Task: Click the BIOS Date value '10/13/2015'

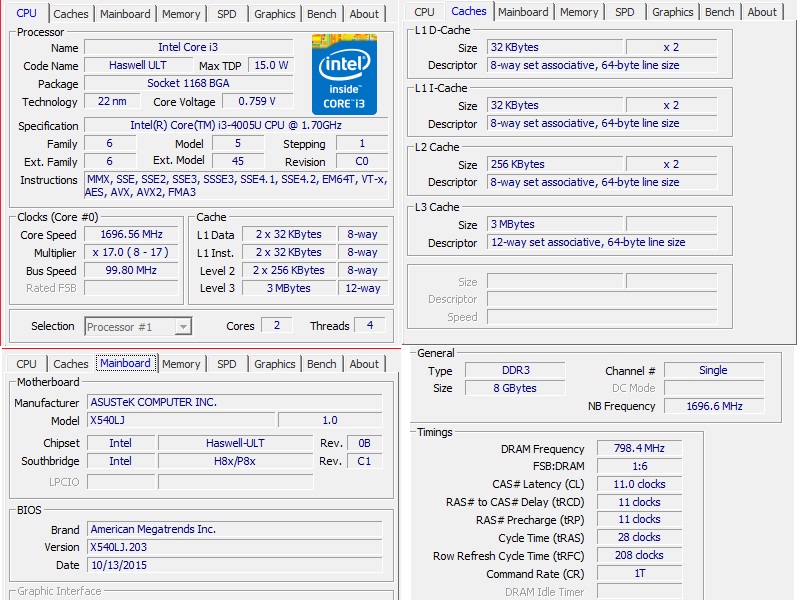Action: [235, 565]
